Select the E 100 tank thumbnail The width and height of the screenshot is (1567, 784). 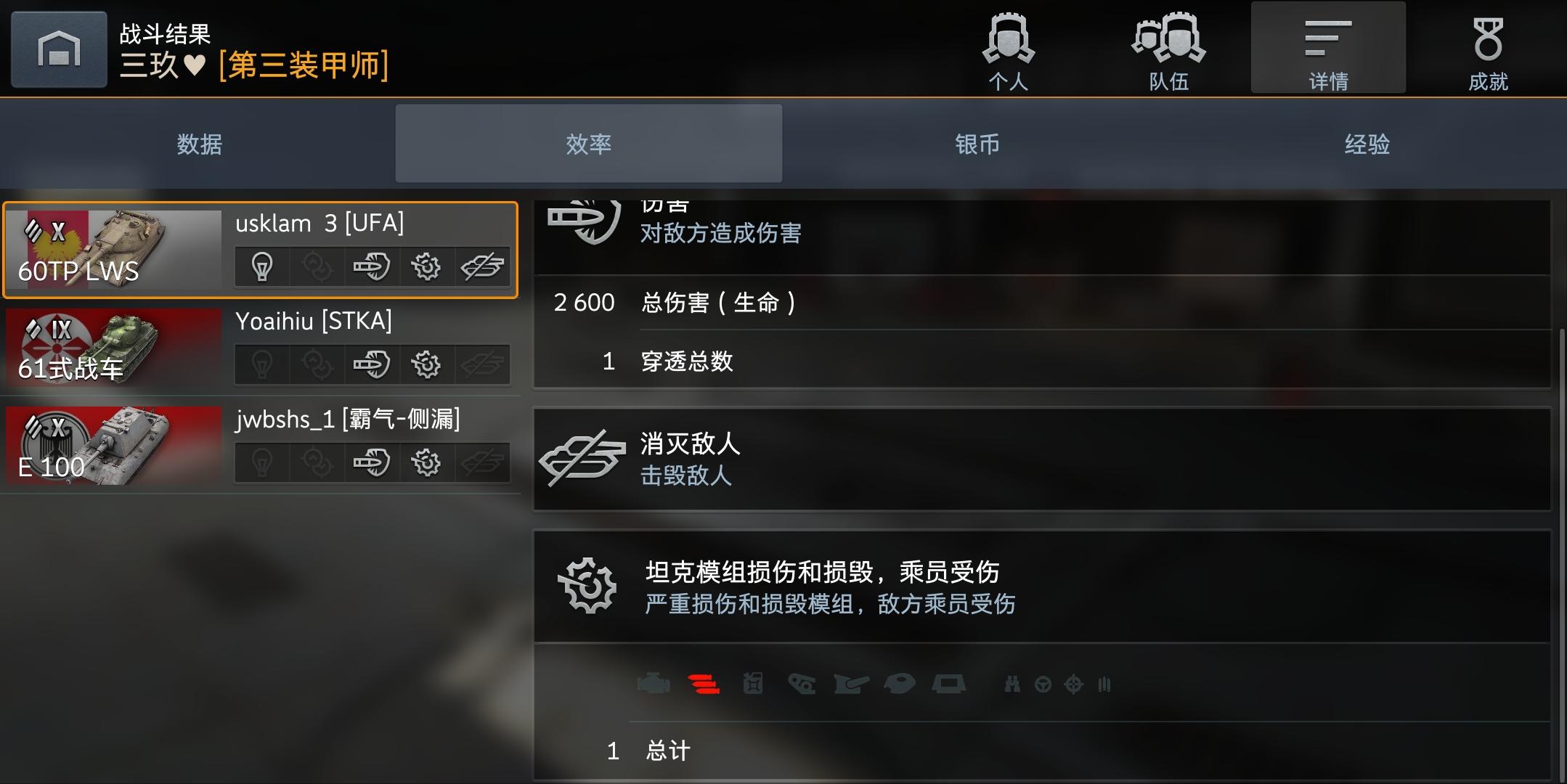(114, 446)
